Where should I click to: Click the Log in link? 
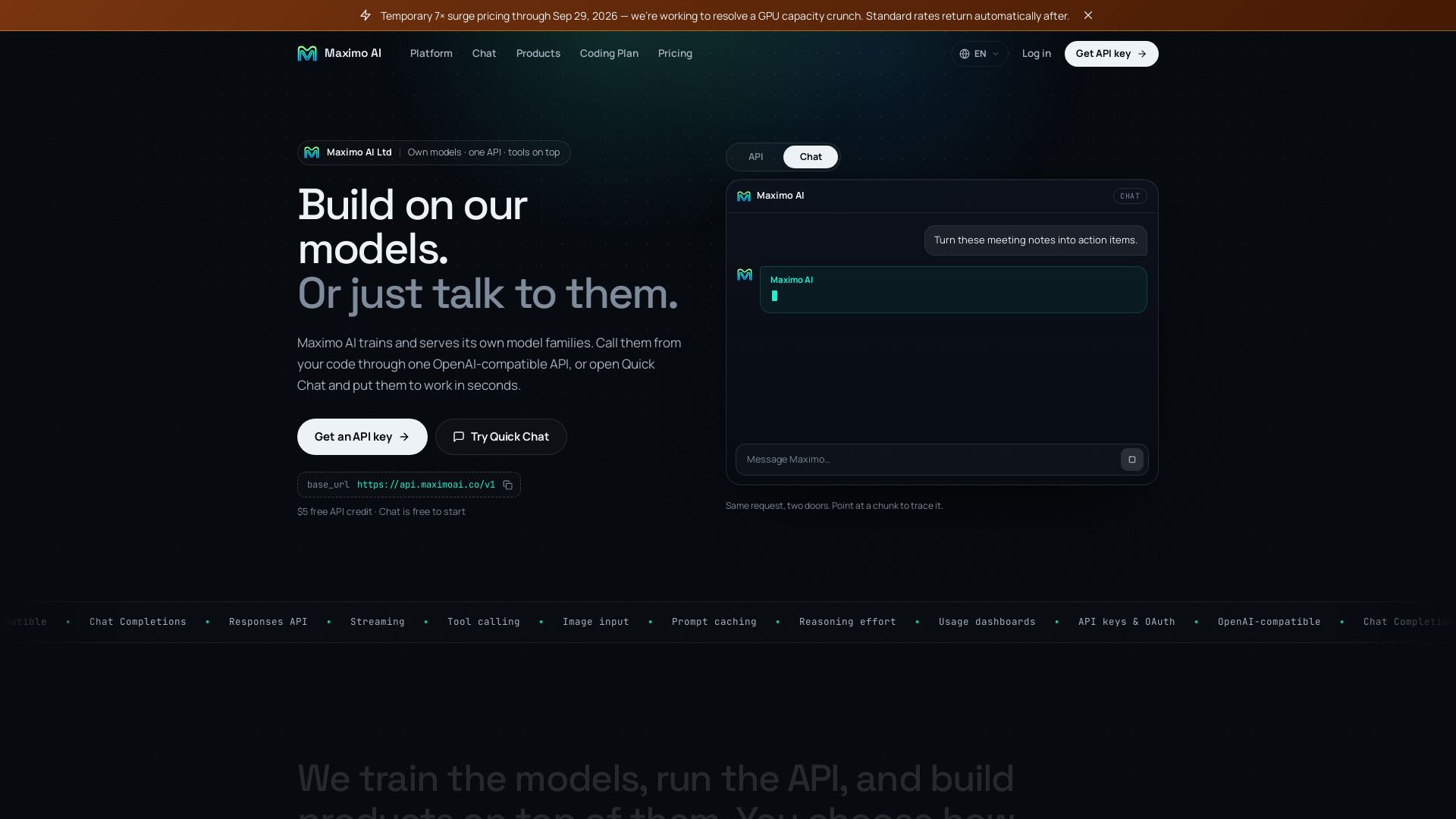1036,53
